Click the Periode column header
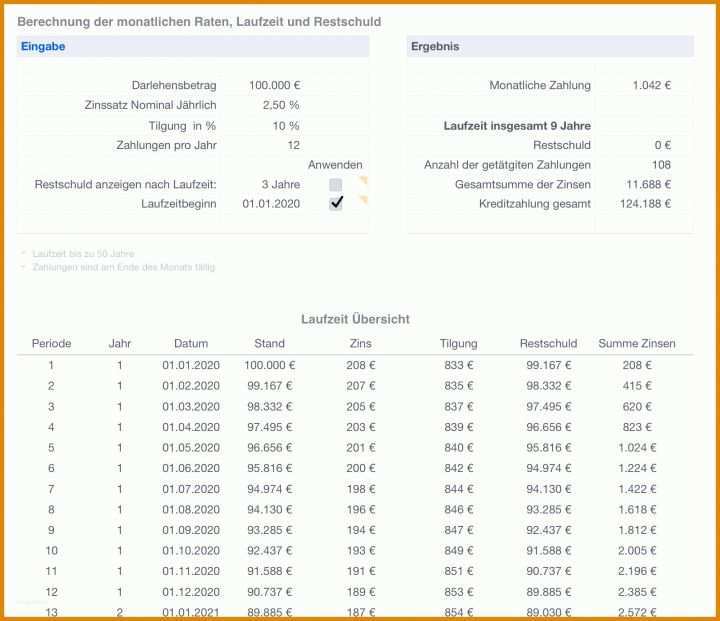This screenshot has height=621, width=720. pos(51,344)
